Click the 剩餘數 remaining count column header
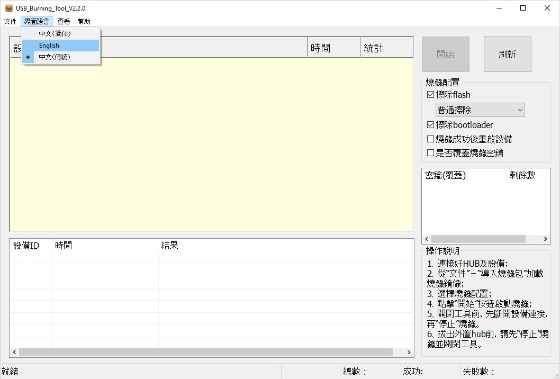Image resolution: width=560 pixels, height=379 pixels. (528, 175)
